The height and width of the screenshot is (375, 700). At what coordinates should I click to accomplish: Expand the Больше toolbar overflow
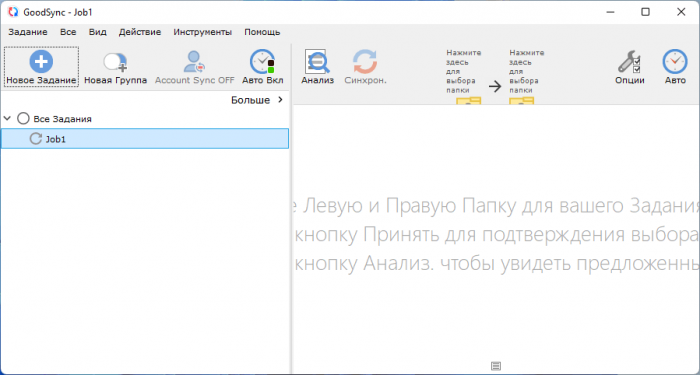(x=257, y=100)
